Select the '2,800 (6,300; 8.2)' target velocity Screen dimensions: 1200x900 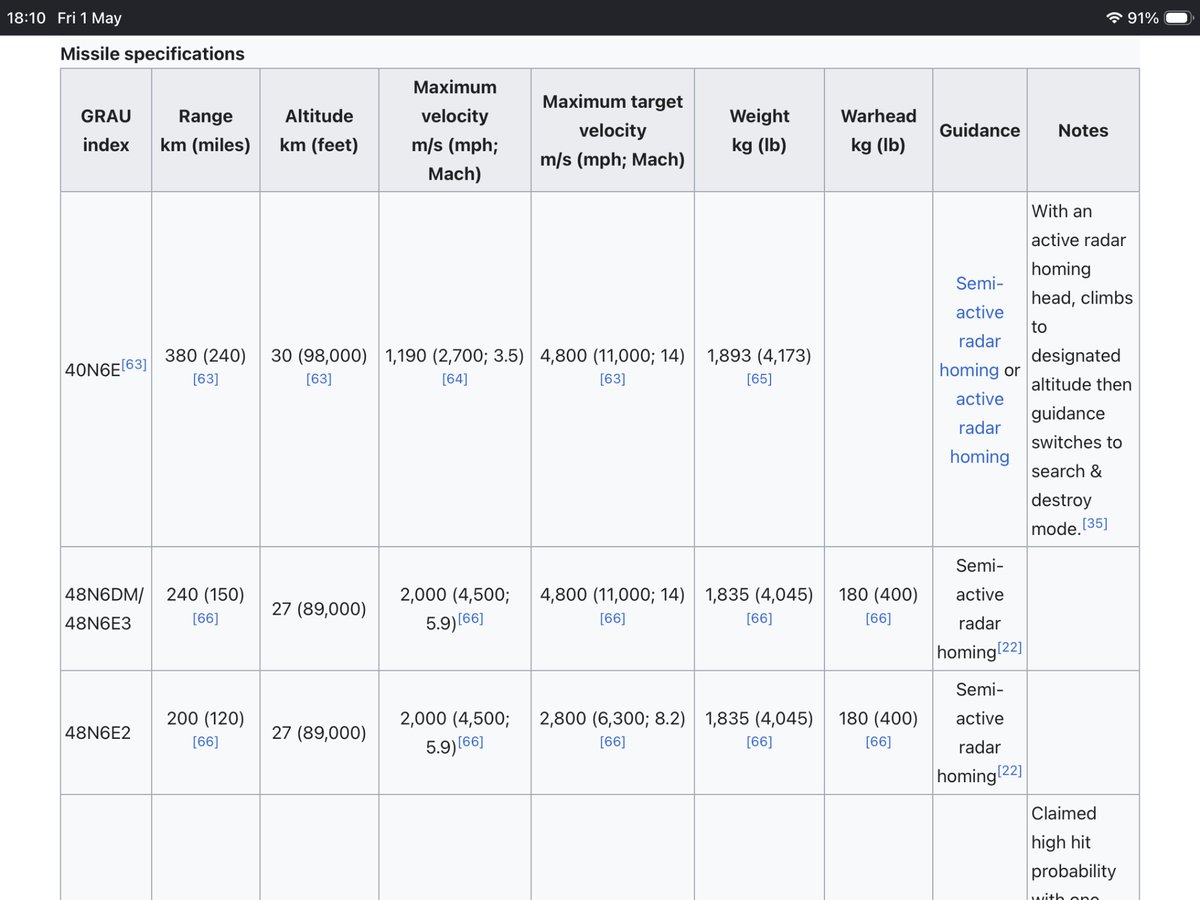(x=612, y=718)
